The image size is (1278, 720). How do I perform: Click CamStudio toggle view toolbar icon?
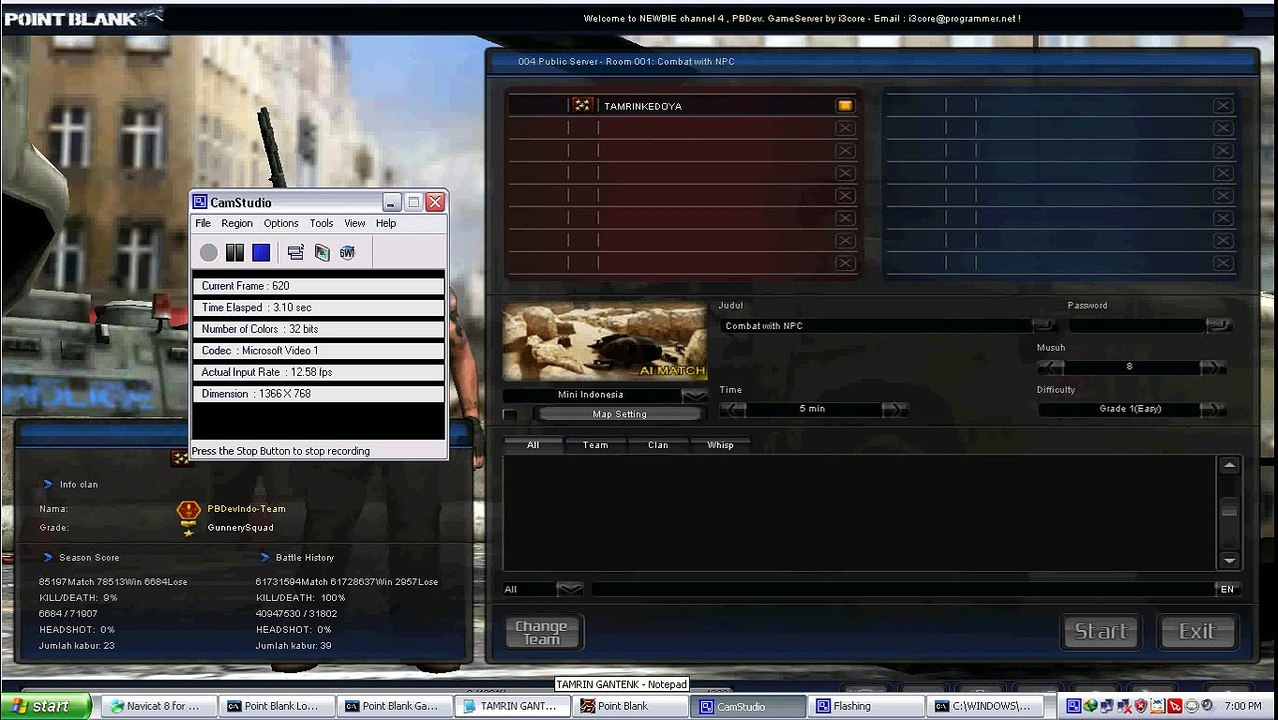(x=295, y=253)
